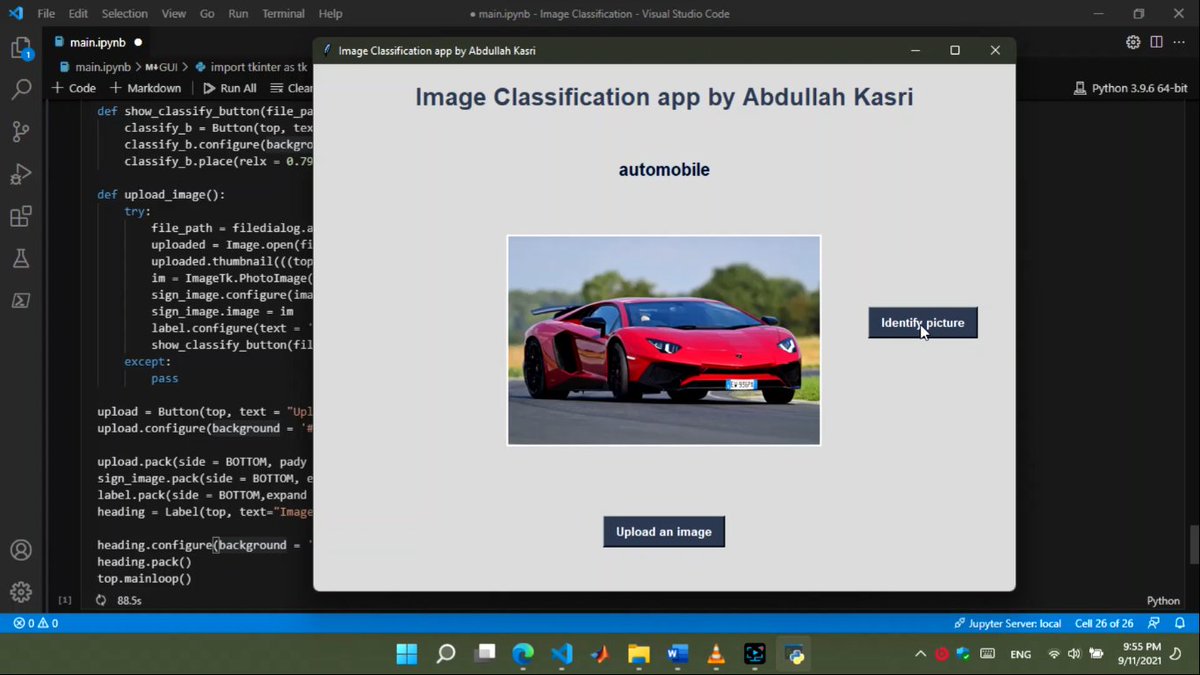Click the Identify picture button
The height and width of the screenshot is (675, 1200).
922,322
